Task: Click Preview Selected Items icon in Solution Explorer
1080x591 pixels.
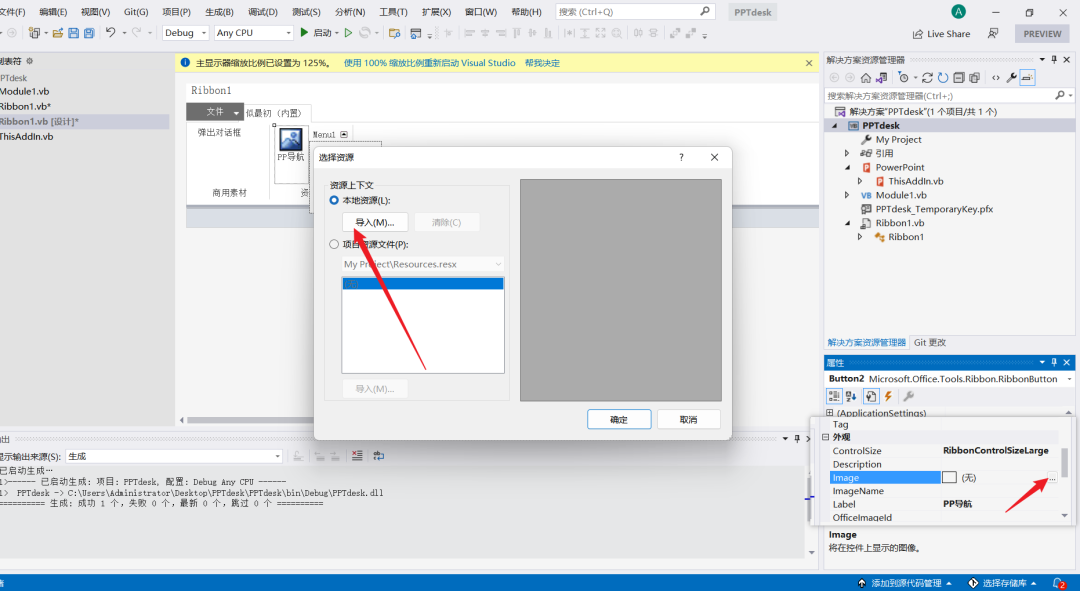Action: pos(1027,78)
